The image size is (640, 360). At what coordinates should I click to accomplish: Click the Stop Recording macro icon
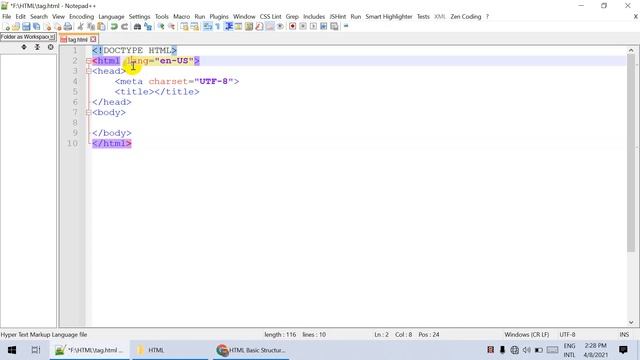pyautogui.click(x=303, y=27)
